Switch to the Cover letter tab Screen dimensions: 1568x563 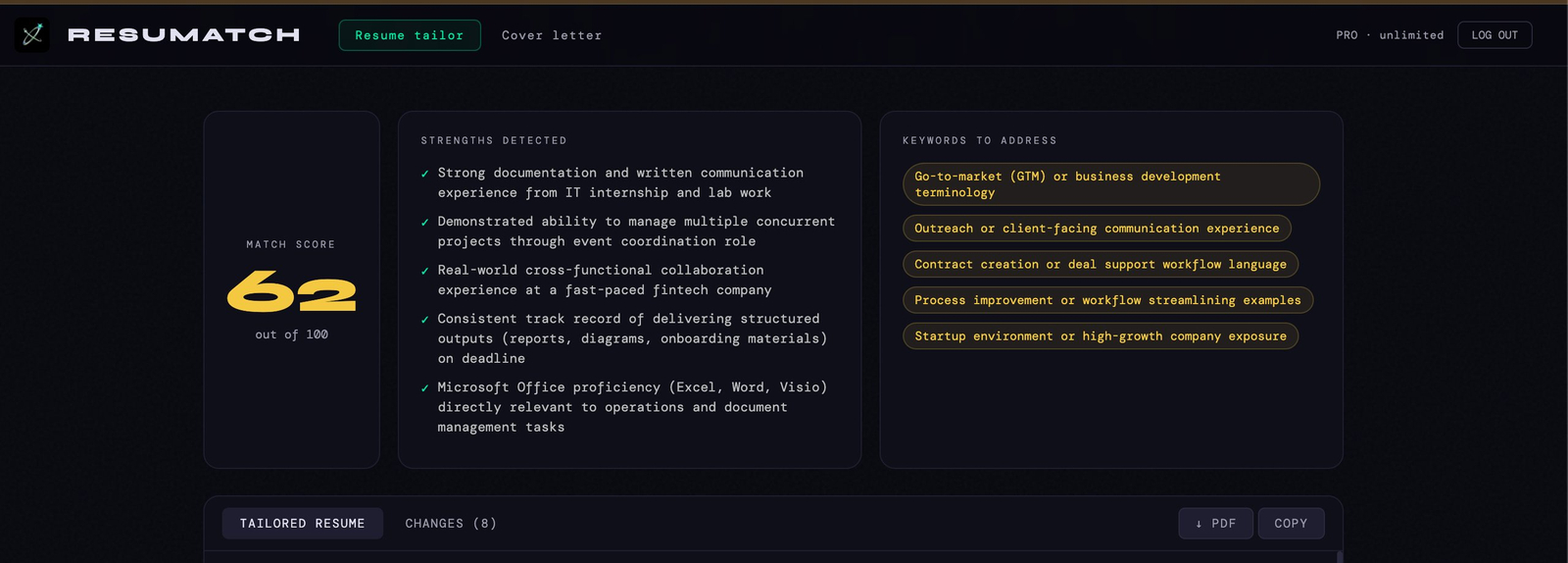[552, 35]
